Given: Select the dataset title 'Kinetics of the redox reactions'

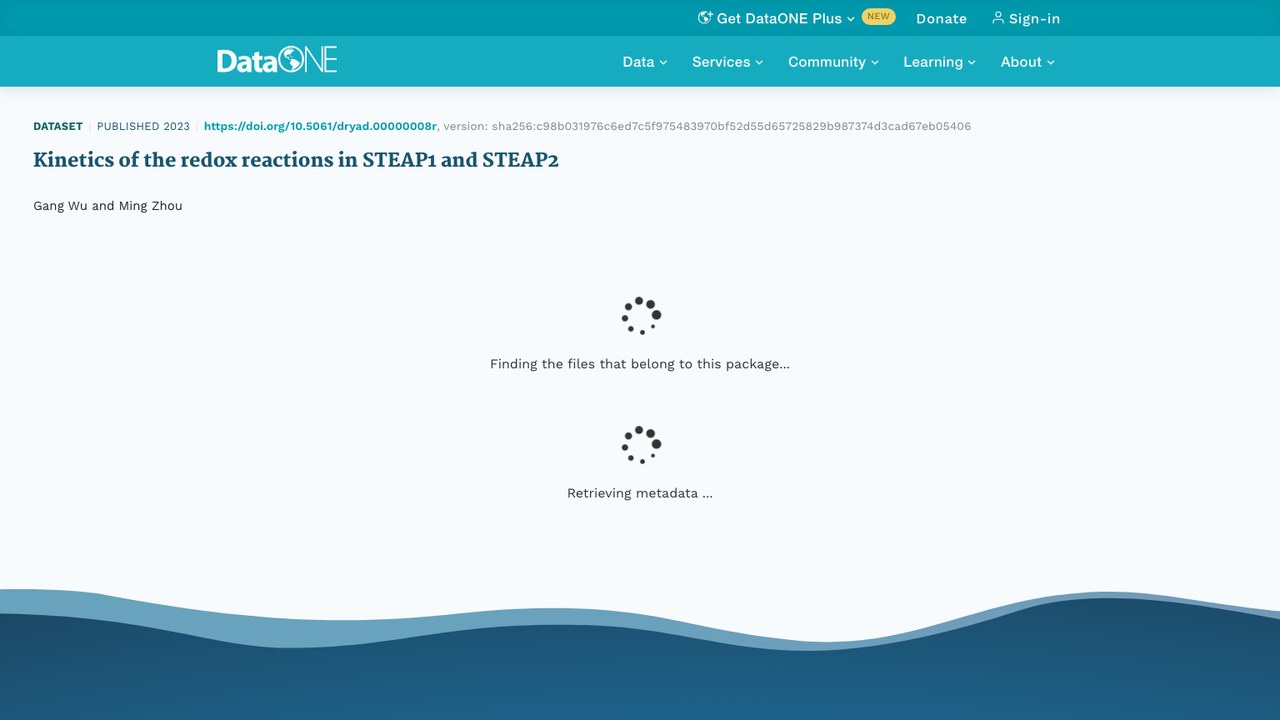Looking at the screenshot, I should [x=296, y=160].
